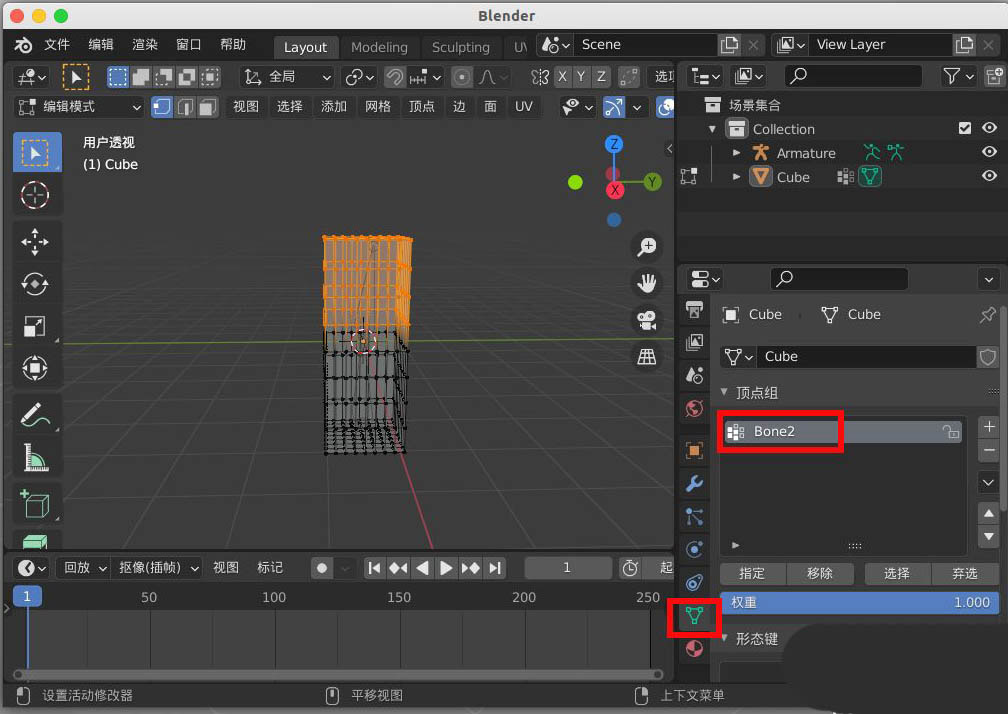Viewport: 1008px width, 714px height.
Task: Select the Scale tool
Action: point(35,326)
